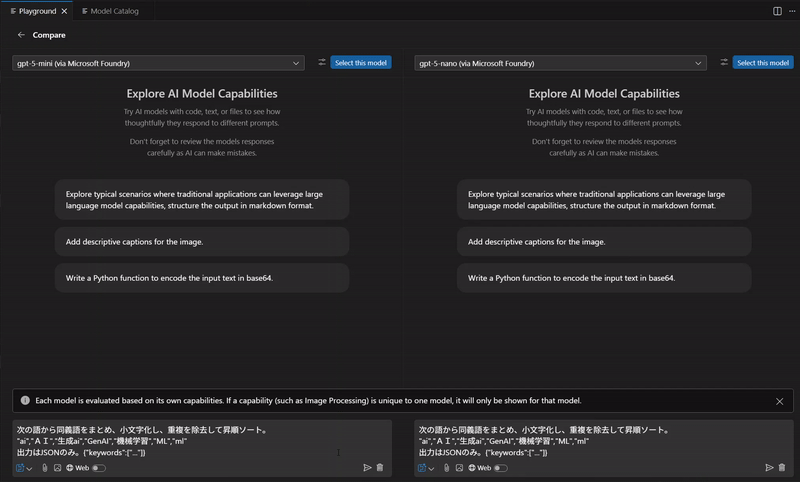
Task: Open parameter settings for gpt-5-nano
Action: coord(723,62)
